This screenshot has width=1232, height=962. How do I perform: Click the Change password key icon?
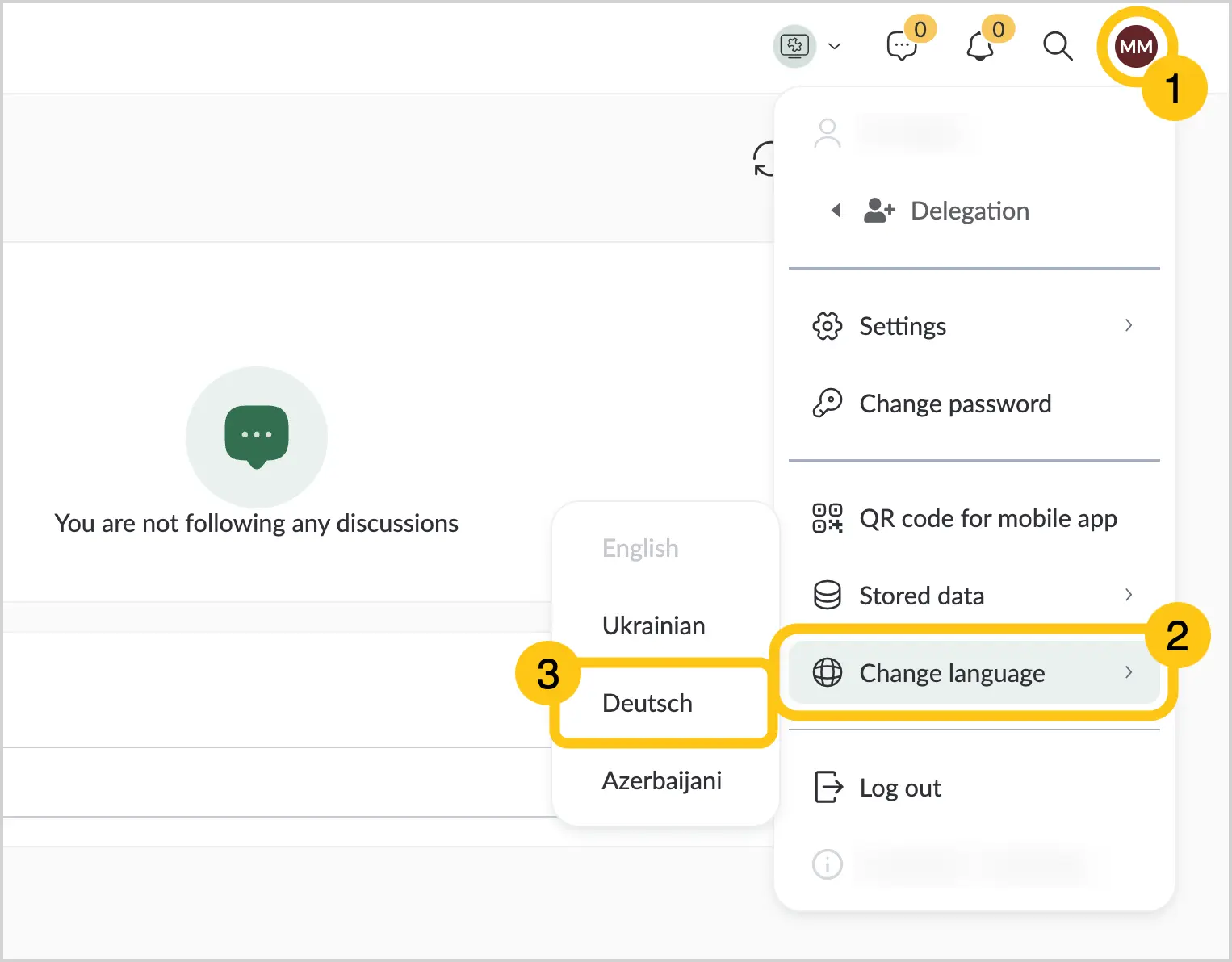pos(828,404)
